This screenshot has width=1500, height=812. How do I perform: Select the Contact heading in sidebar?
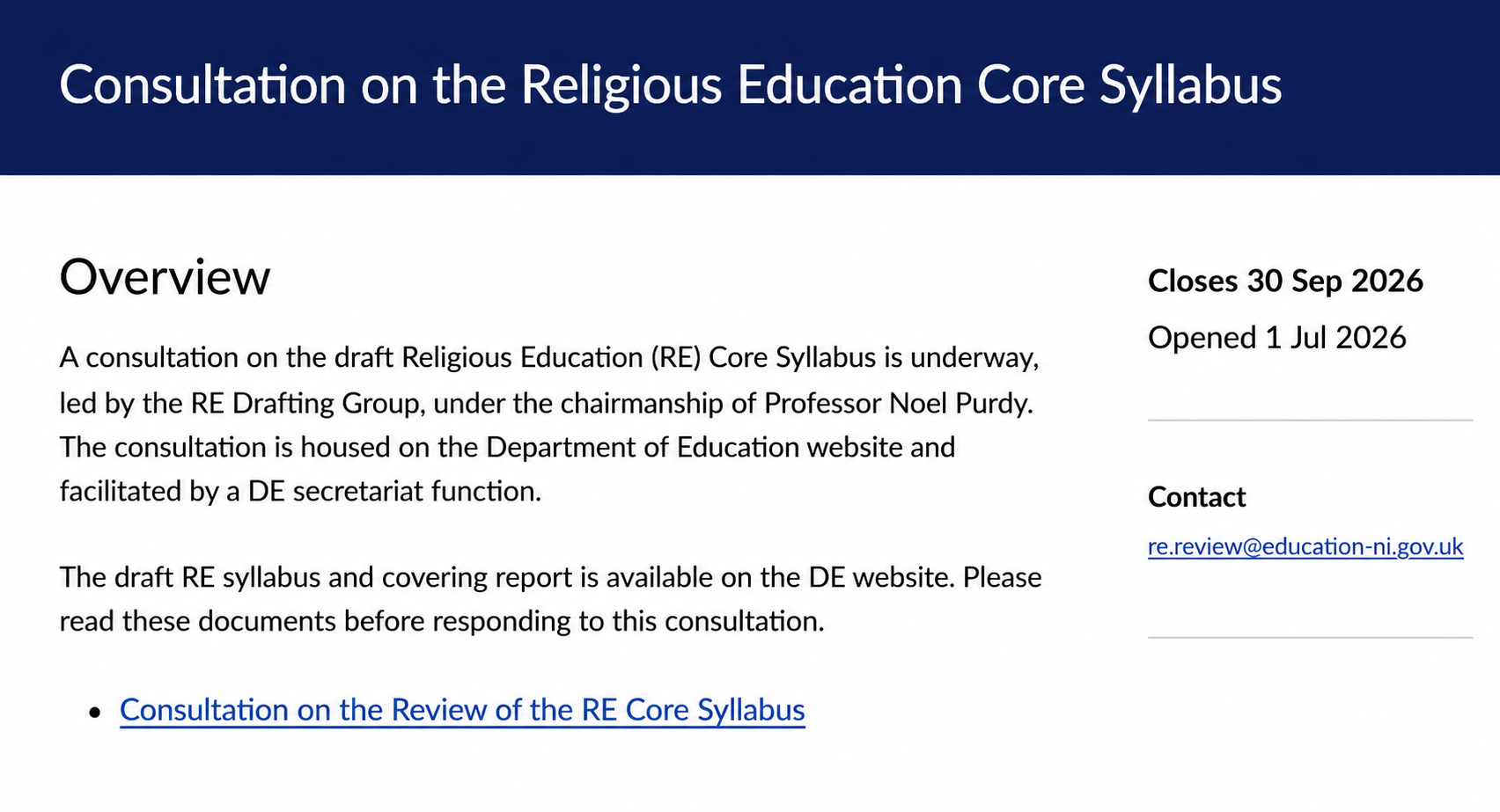tap(1196, 497)
